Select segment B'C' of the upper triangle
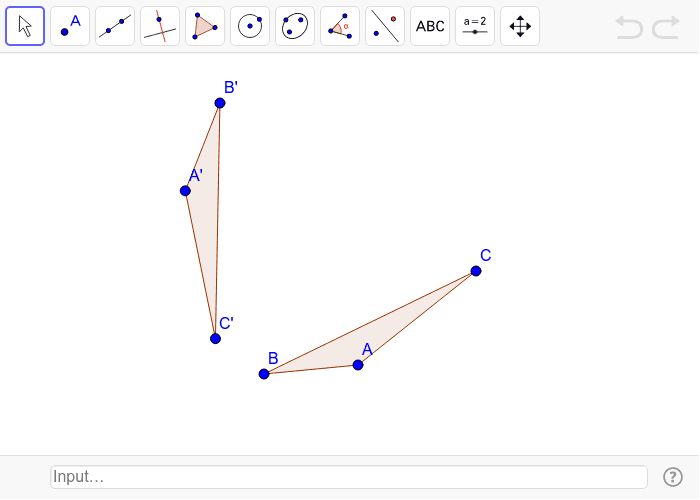Image resolution: width=700 pixels, height=500 pixels. 217,221
